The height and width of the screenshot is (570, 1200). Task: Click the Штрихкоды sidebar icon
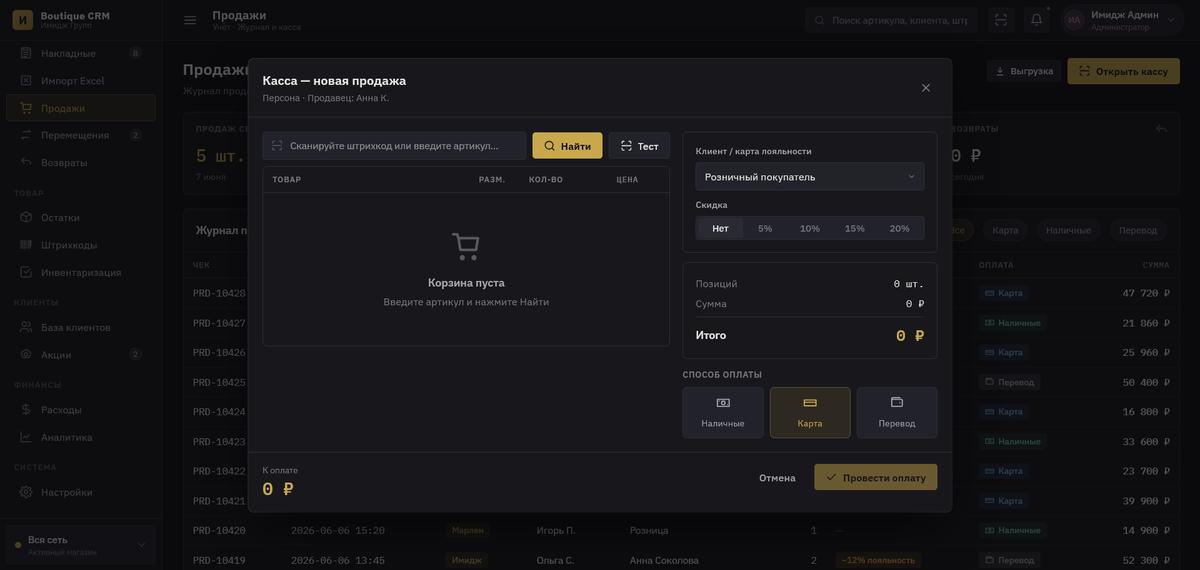point(26,245)
